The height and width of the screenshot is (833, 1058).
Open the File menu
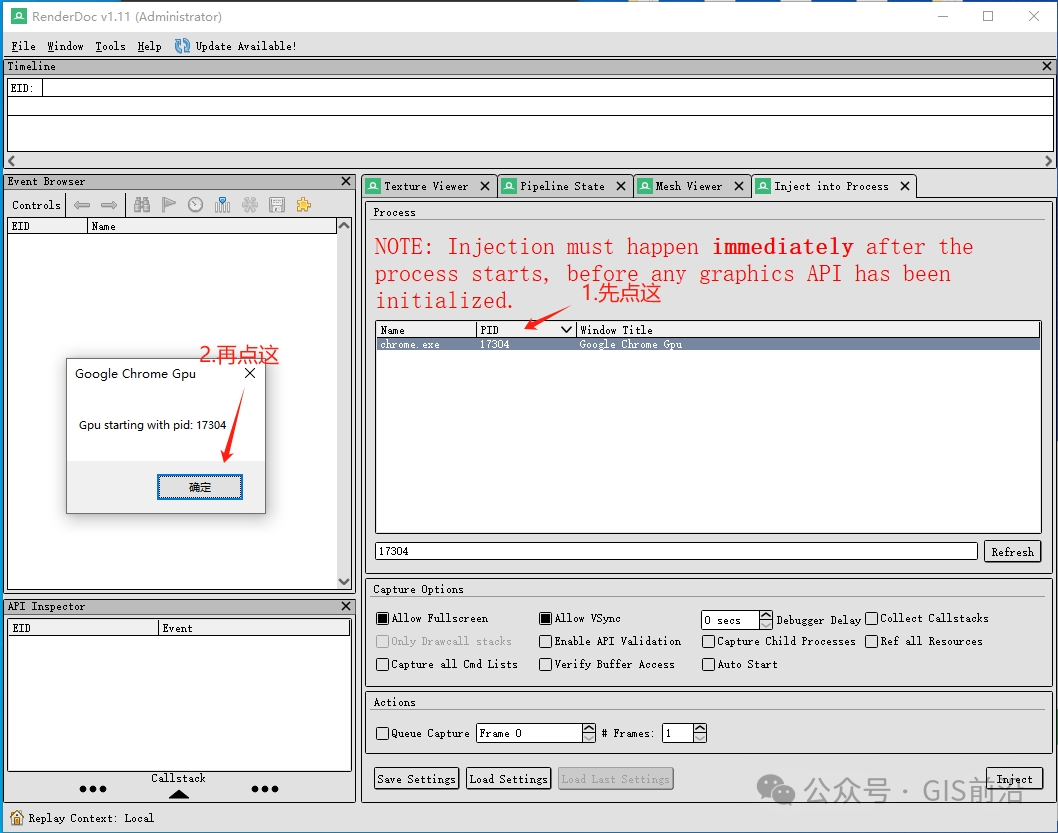click(24, 46)
